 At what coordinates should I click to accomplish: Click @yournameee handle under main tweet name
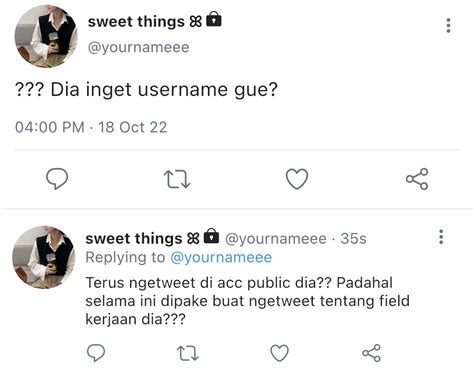click(138, 47)
